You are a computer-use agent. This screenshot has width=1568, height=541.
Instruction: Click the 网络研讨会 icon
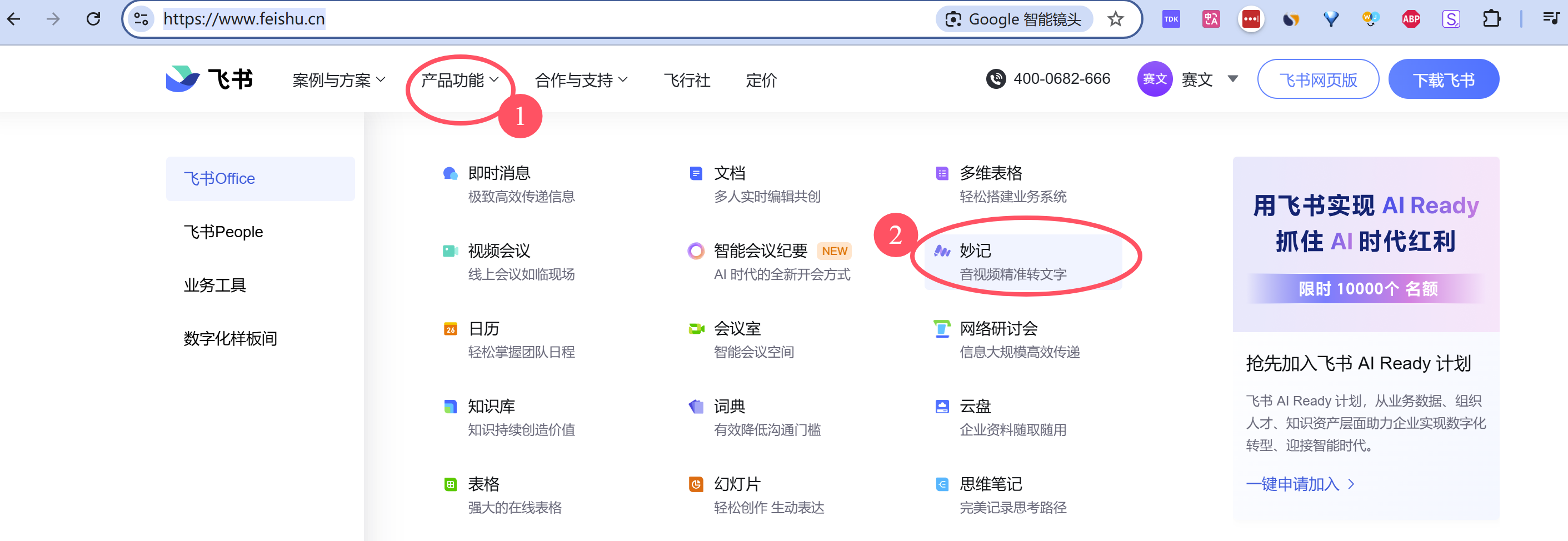(942, 329)
